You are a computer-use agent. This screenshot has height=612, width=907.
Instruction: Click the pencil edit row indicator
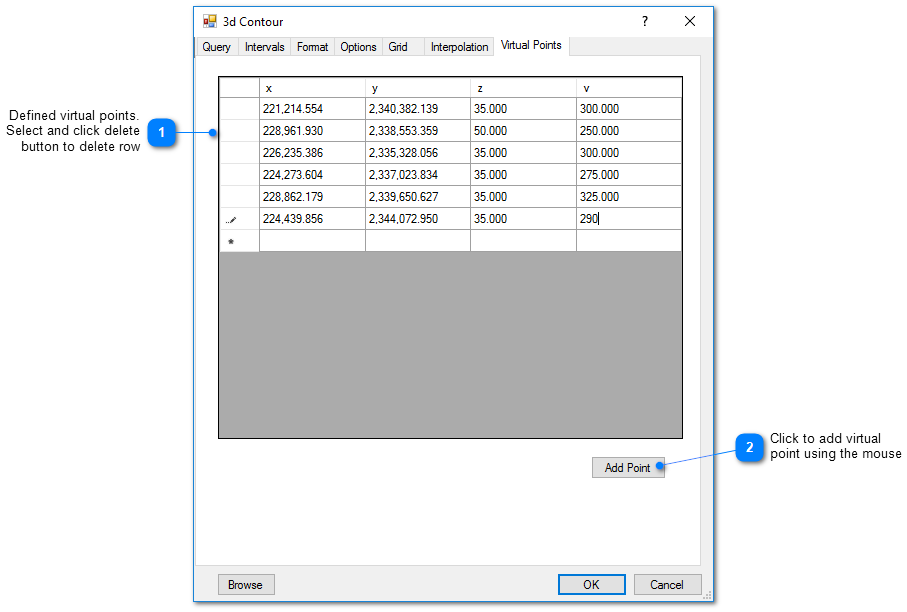[x=232, y=219]
